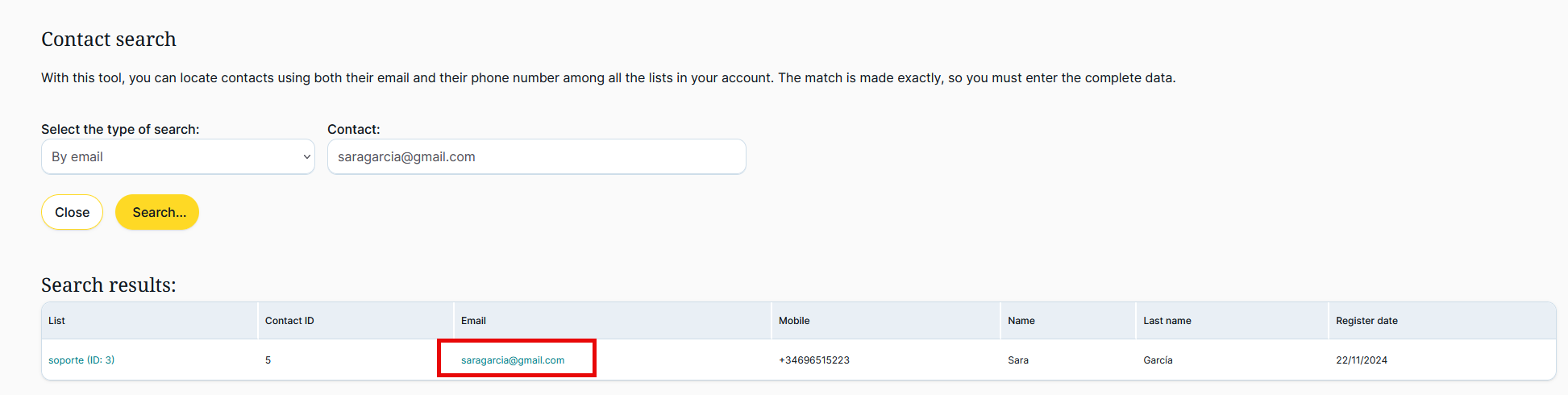The width and height of the screenshot is (1568, 395).
Task: Click the last name cell 'García'
Action: pyautogui.click(x=1158, y=360)
